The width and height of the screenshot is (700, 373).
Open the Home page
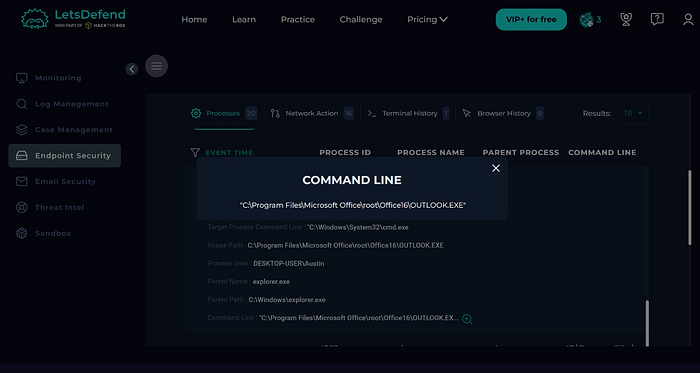coord(194,20)
